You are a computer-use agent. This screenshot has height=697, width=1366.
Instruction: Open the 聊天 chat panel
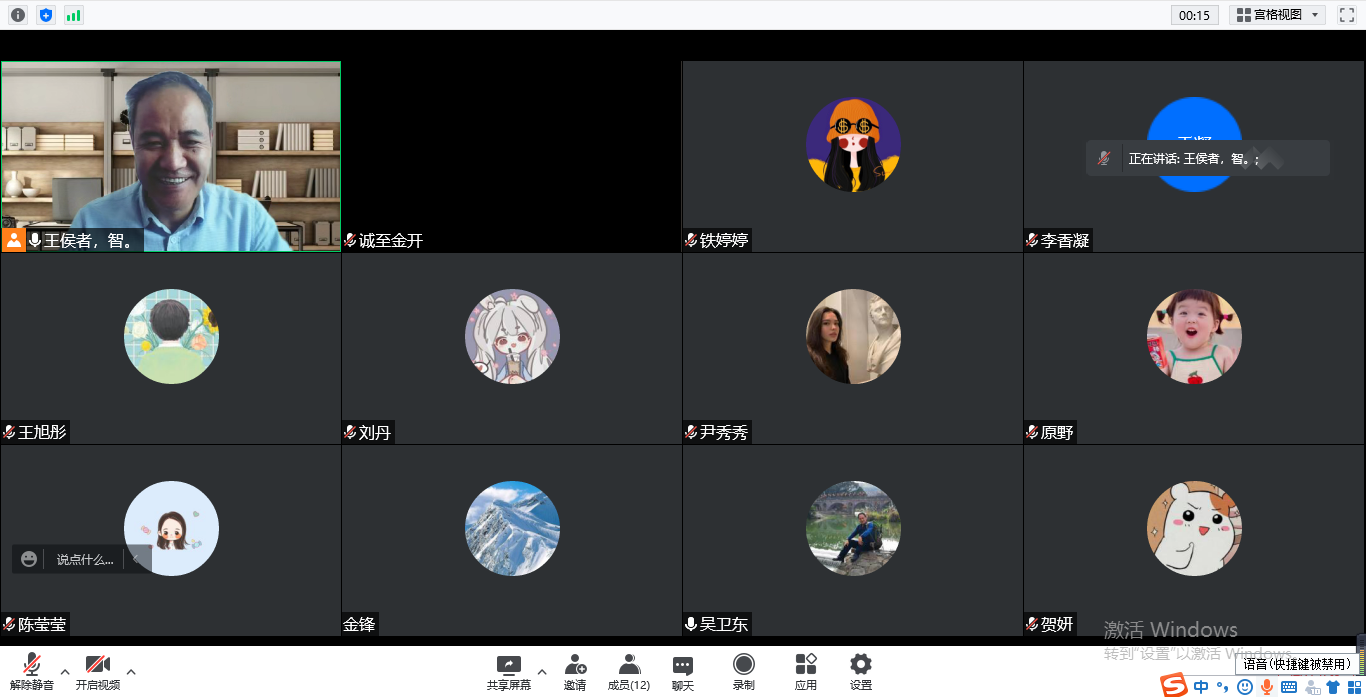[683, 672]
